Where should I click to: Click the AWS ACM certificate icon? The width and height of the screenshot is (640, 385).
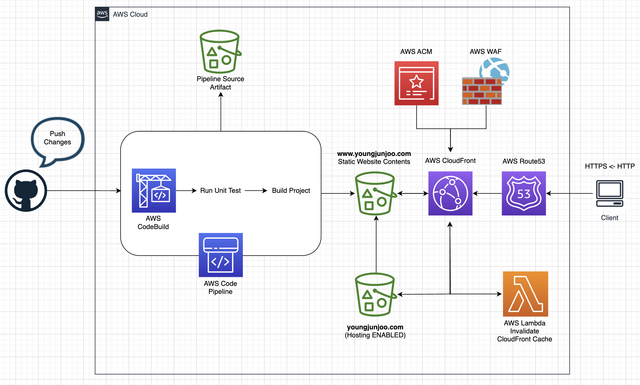click(x=416, y=83)
